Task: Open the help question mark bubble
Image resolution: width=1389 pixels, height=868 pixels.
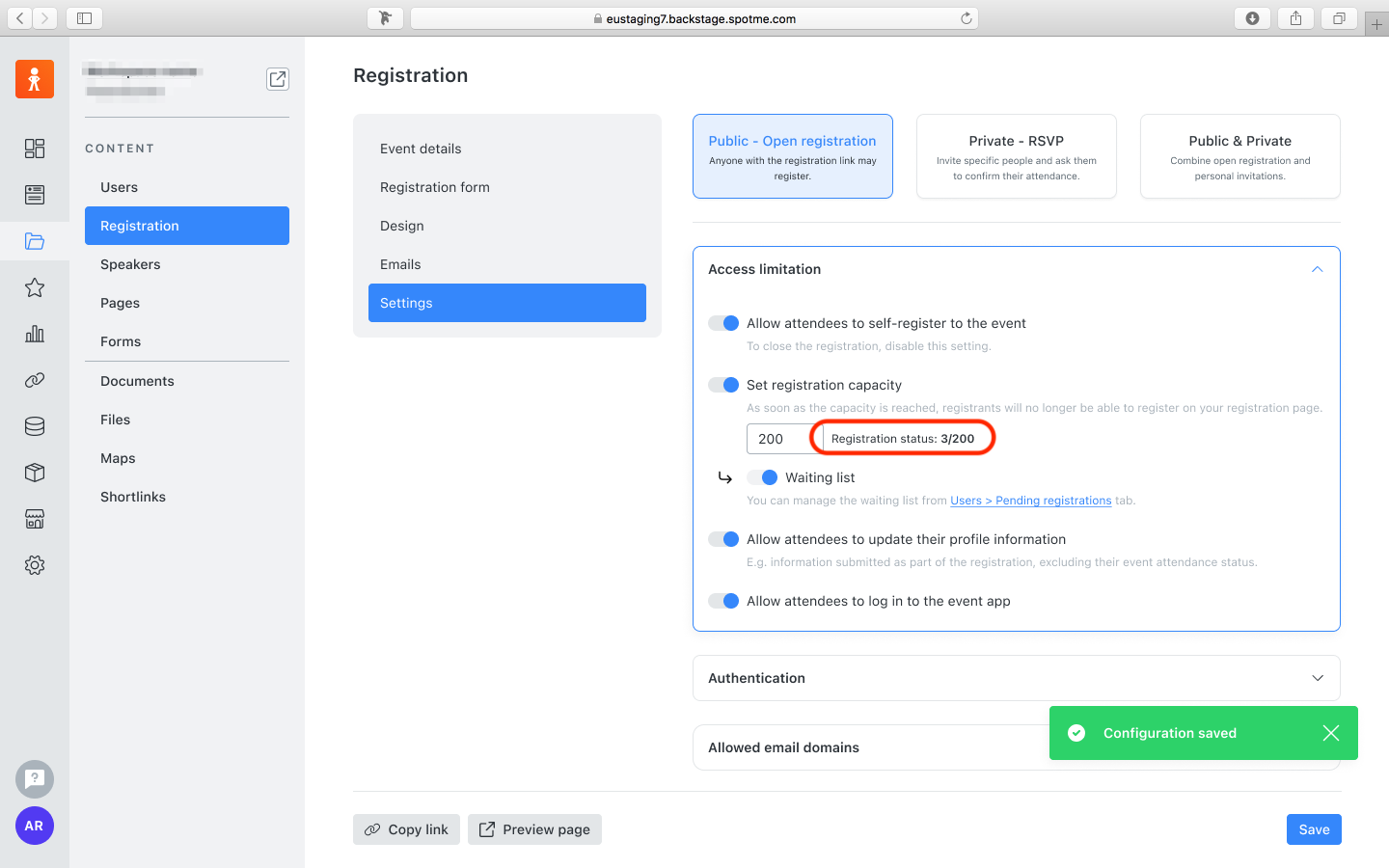Action: 35,779
